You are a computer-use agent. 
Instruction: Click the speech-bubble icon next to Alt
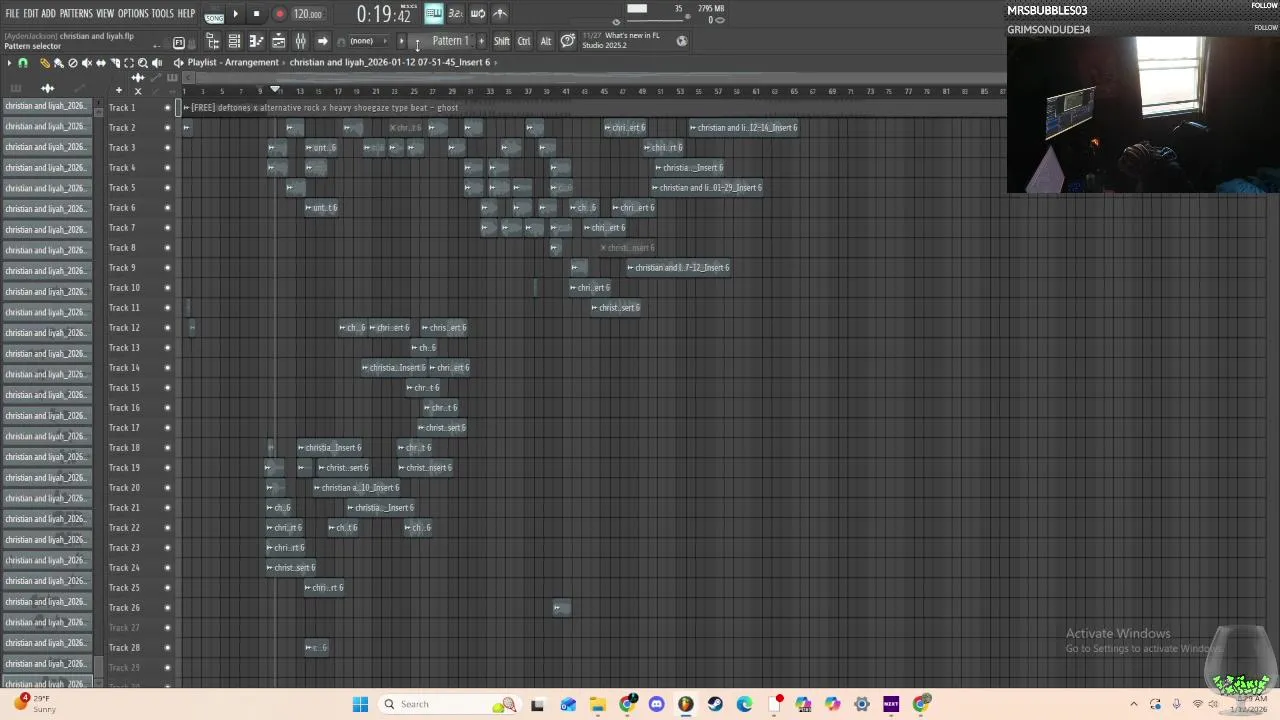(x=567, y=41)
